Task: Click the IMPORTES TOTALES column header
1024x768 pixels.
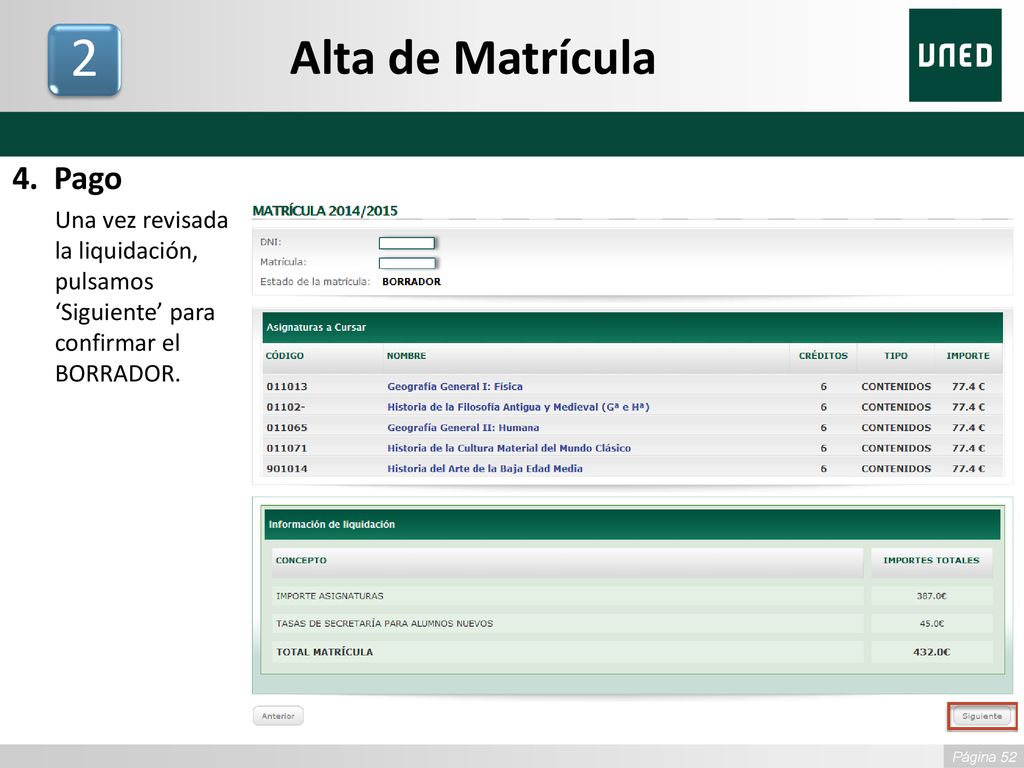Action: 931,560
